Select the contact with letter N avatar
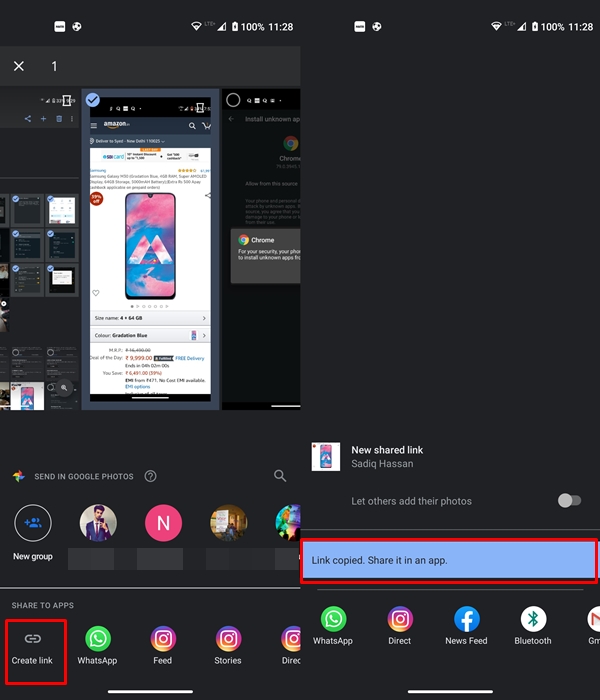This screenshot has width=600, height=700. point(163,523)
